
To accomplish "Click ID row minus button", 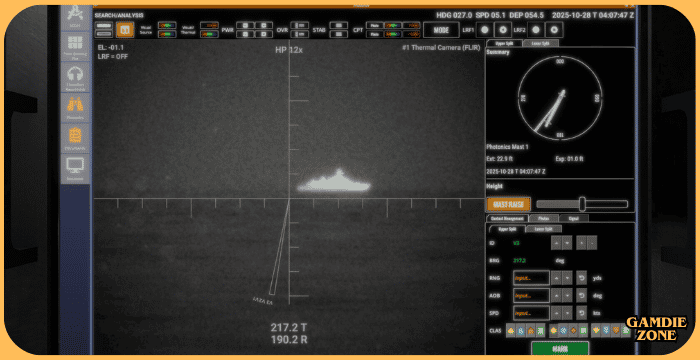I will tap(592, 243).
